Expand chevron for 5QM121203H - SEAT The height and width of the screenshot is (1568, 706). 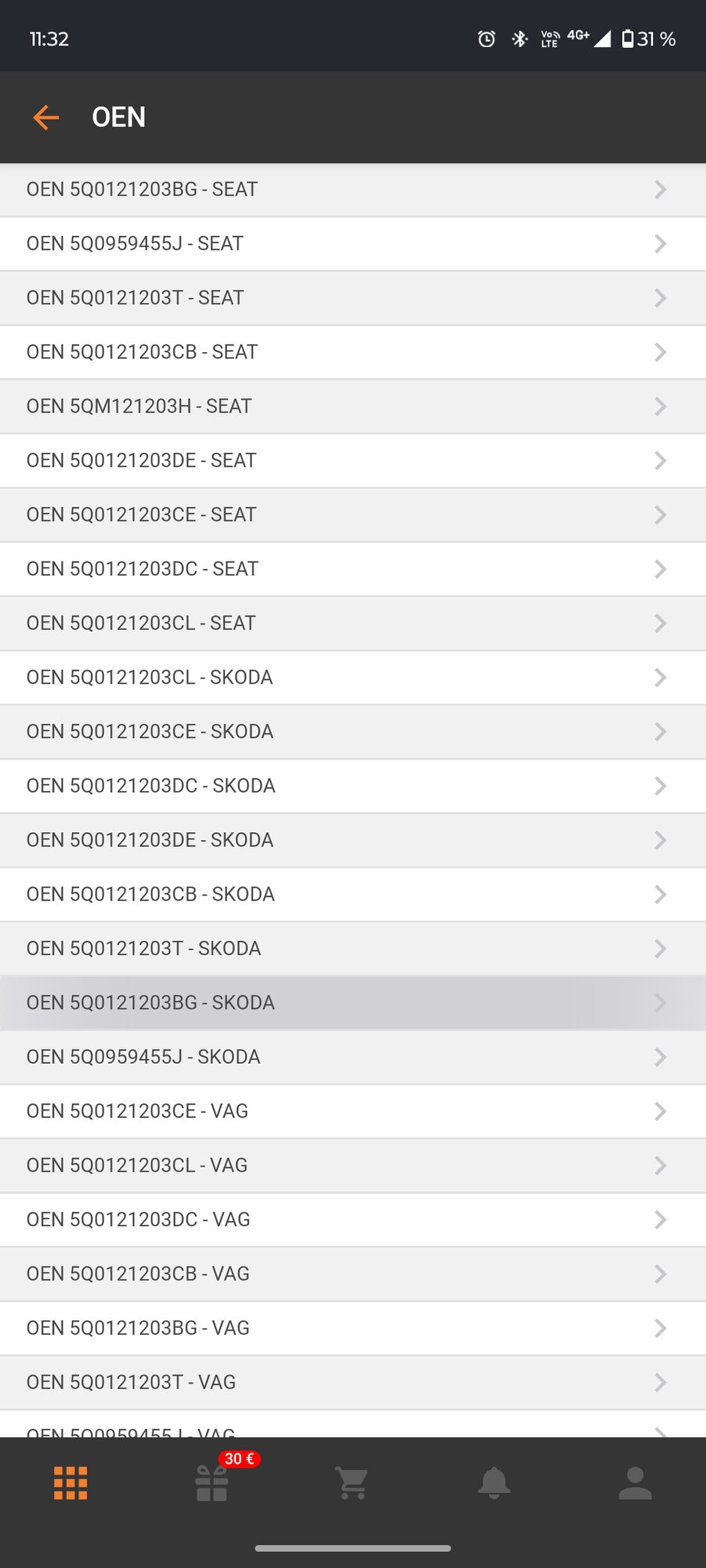[x=660, y=407]
